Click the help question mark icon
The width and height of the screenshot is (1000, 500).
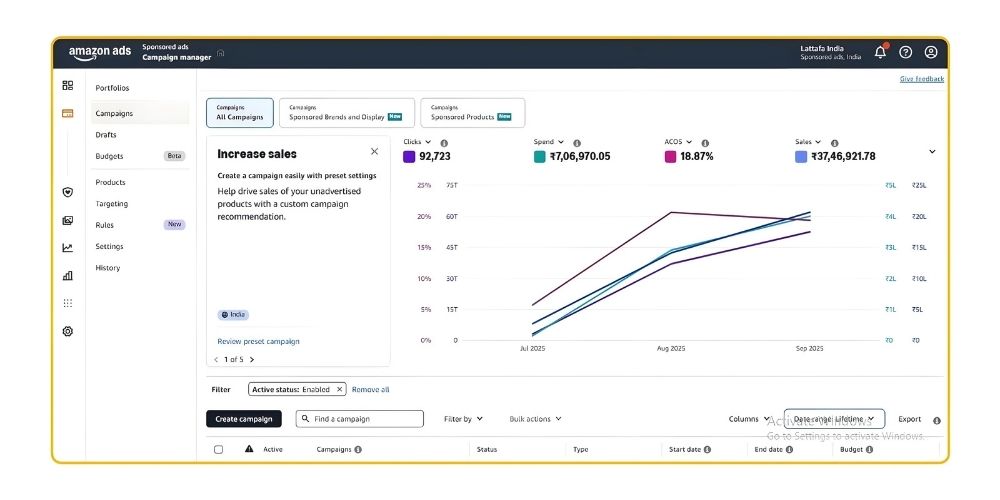point(906,52)
